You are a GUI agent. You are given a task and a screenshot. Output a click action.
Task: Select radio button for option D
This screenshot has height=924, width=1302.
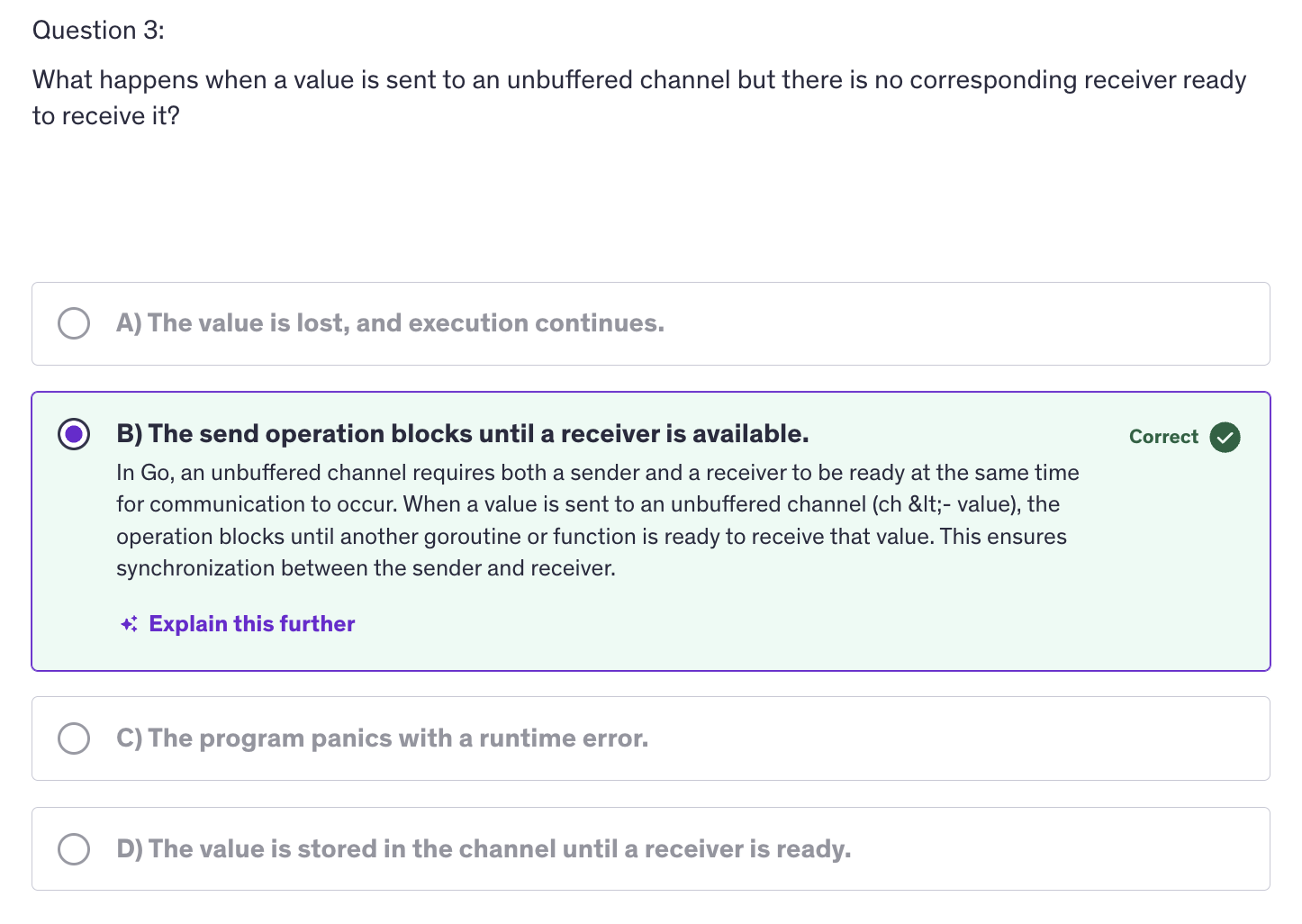pyautogui.click(x=74, y=849)
